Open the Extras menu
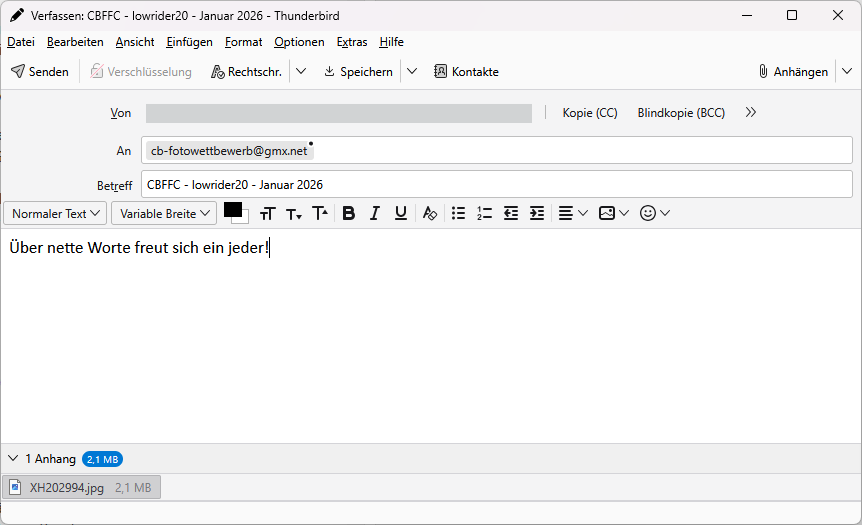 352,42
